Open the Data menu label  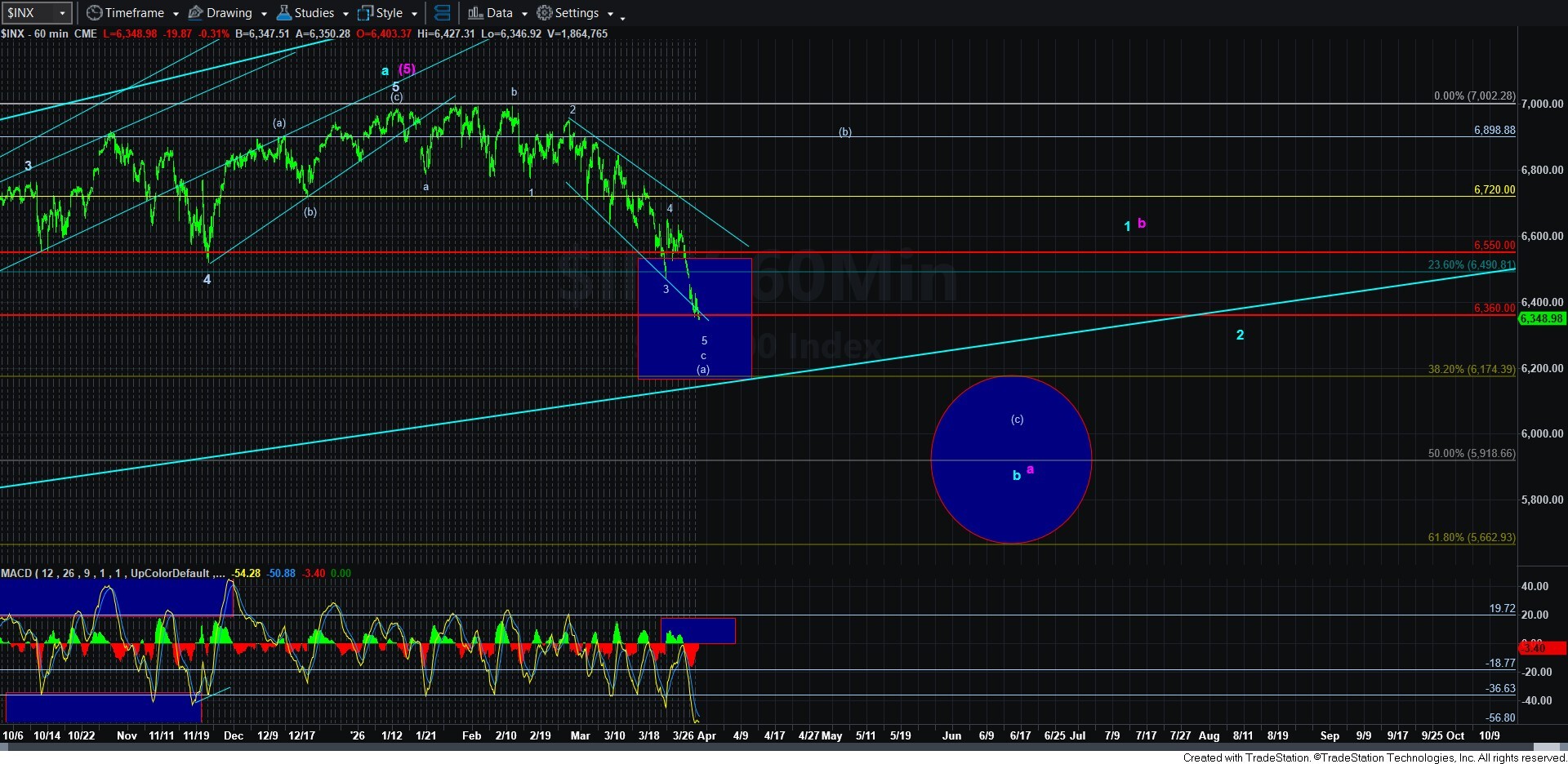coord(500,13)
